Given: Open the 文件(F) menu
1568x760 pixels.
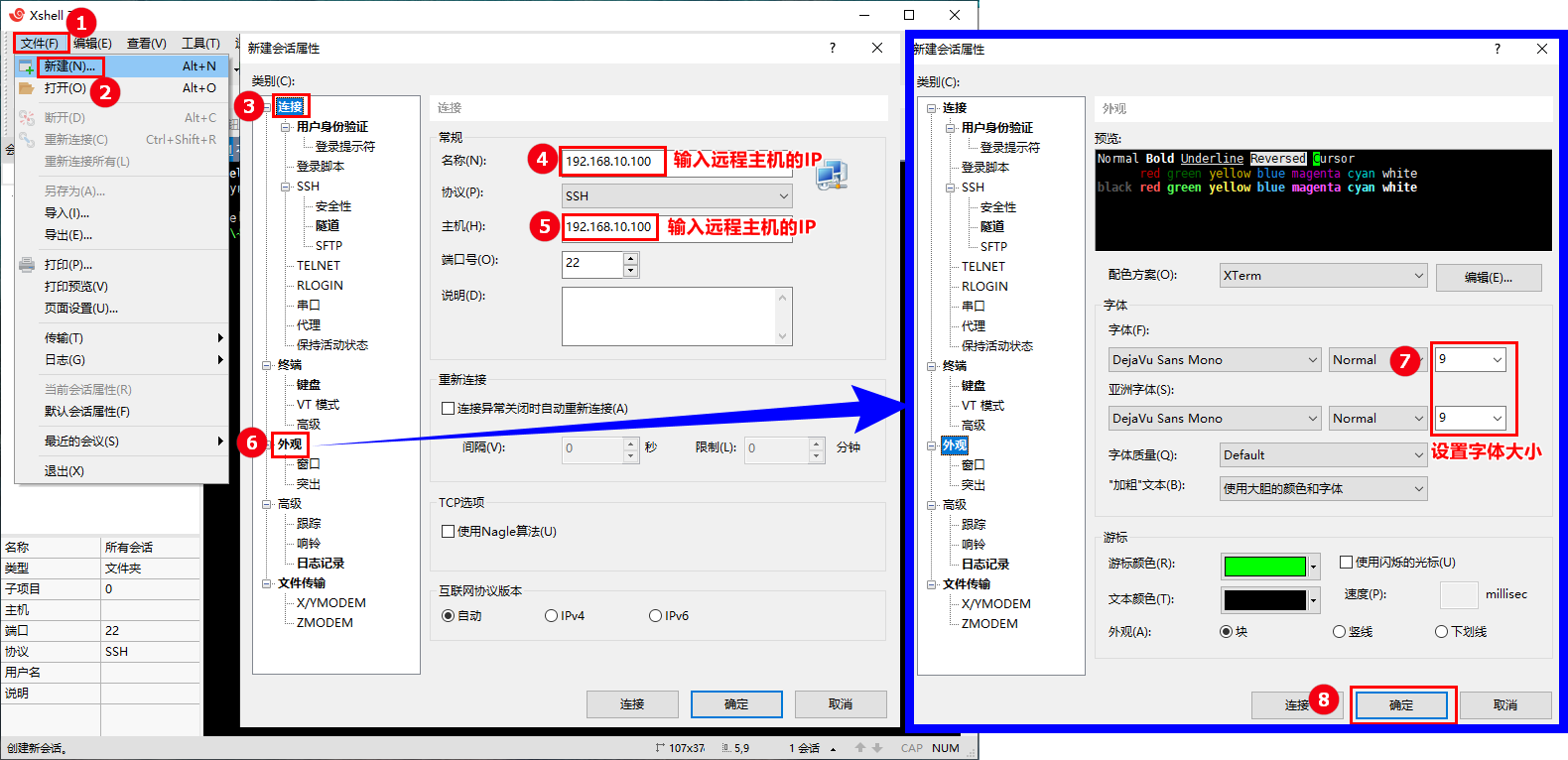Looking at the screenshot, I should pyautogui.click(x=40, y=44).
